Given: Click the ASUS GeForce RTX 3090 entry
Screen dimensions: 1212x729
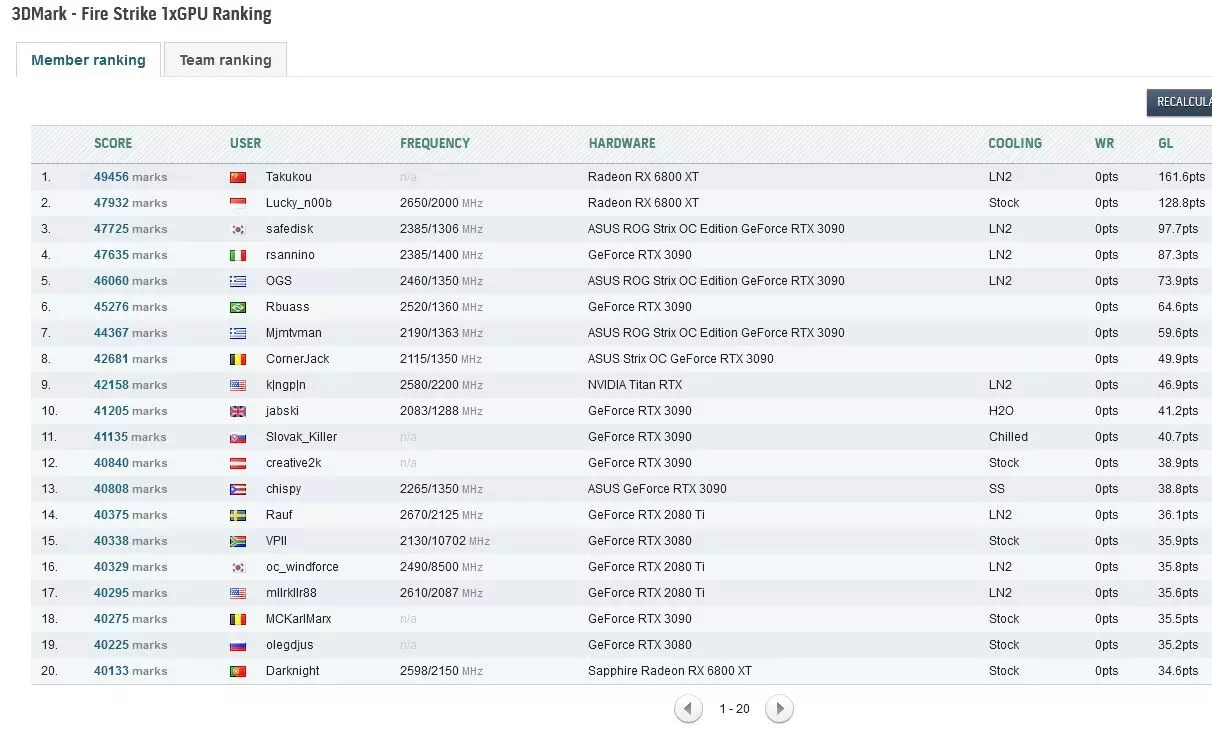Looking at the screenshot, I should point(657,489).
